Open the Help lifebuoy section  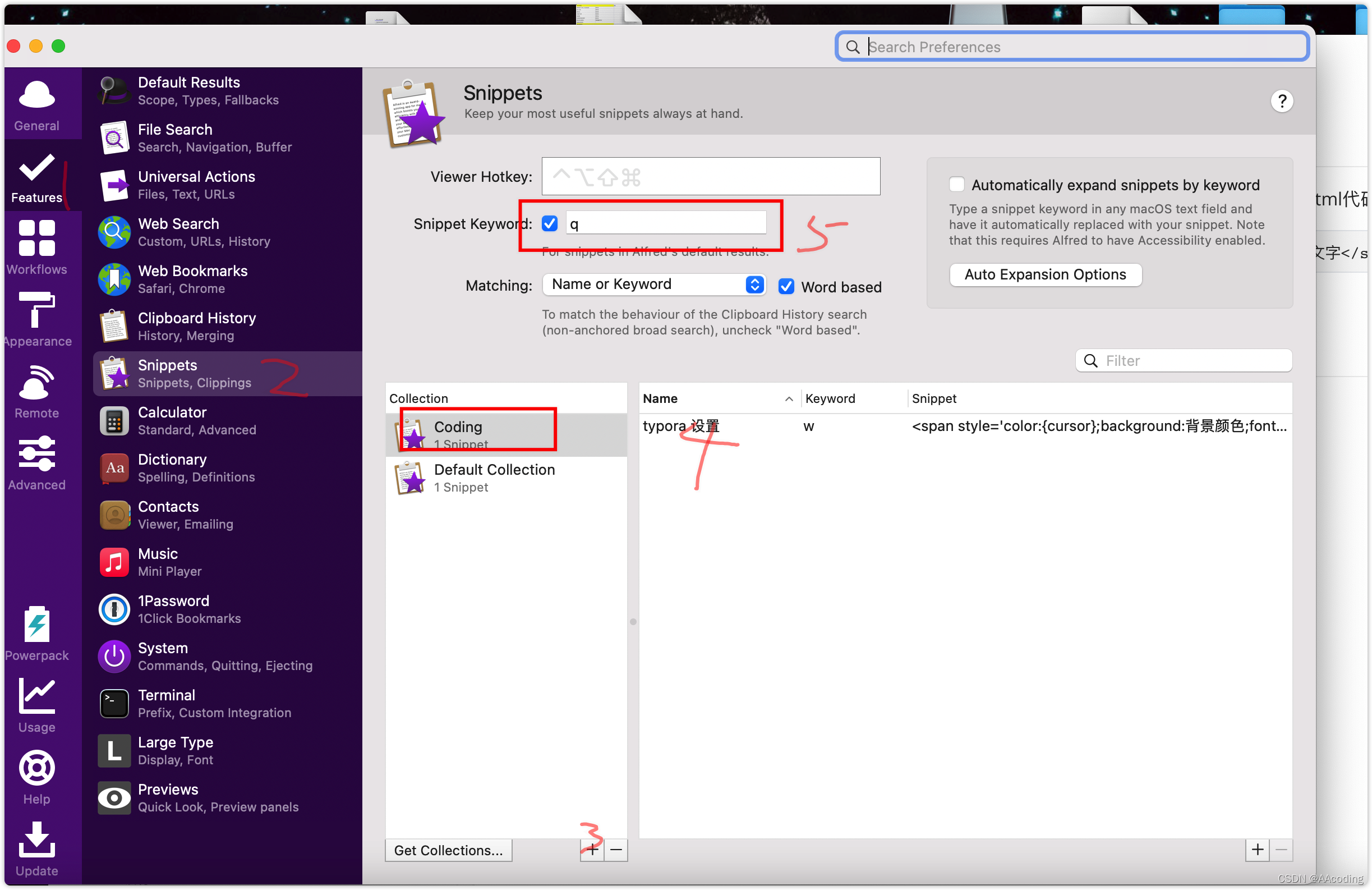pyautogui.click(x=36, y=777)
